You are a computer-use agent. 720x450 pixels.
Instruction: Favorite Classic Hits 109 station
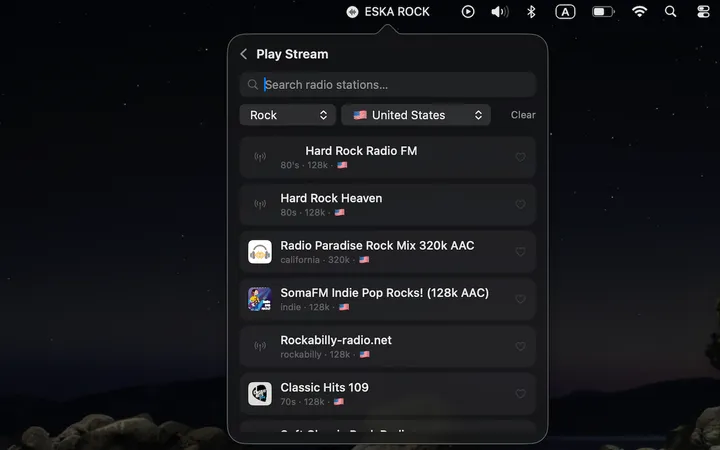(x=520, y=394)
